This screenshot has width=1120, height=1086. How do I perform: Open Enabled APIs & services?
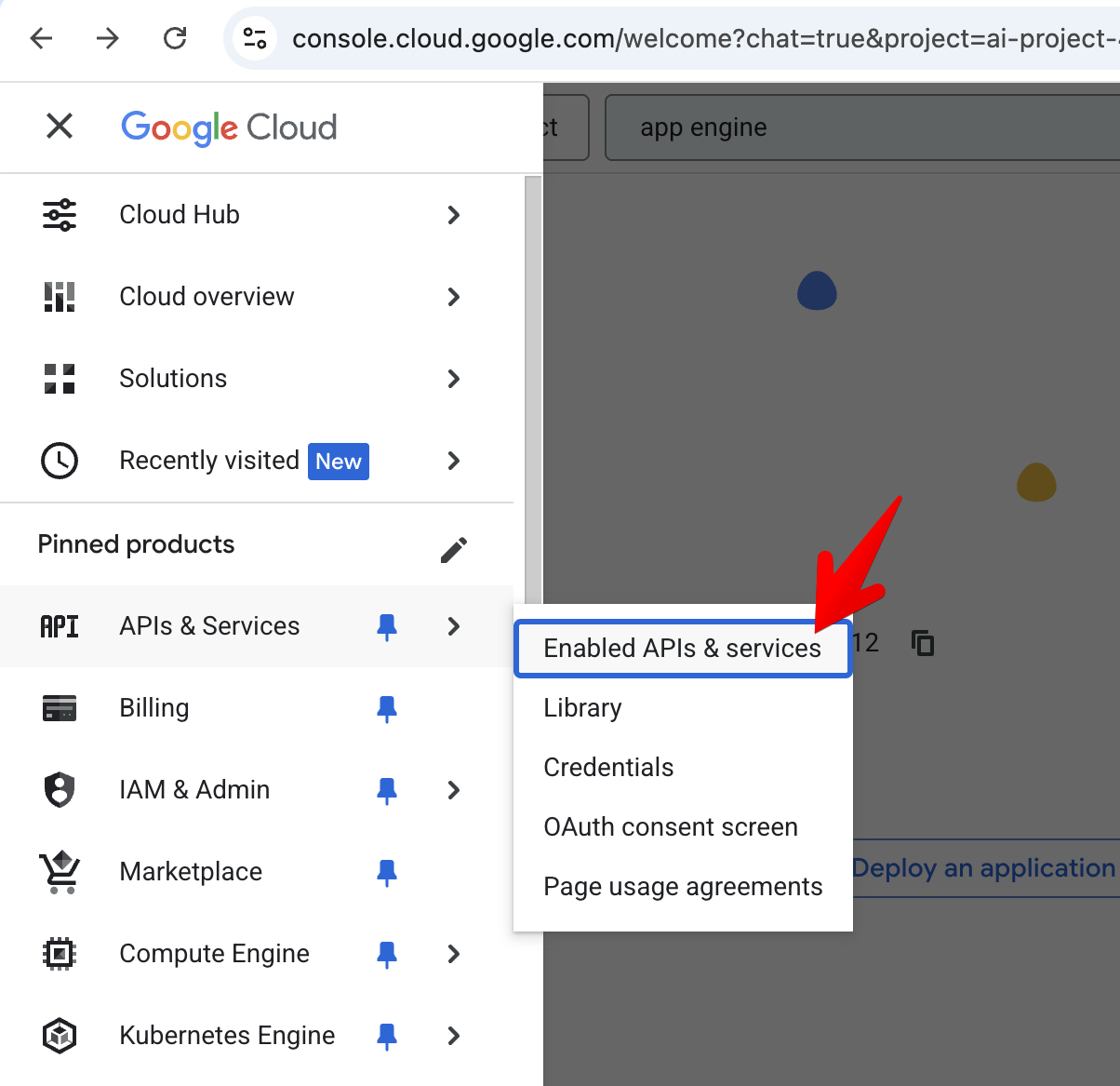[682, 649]
